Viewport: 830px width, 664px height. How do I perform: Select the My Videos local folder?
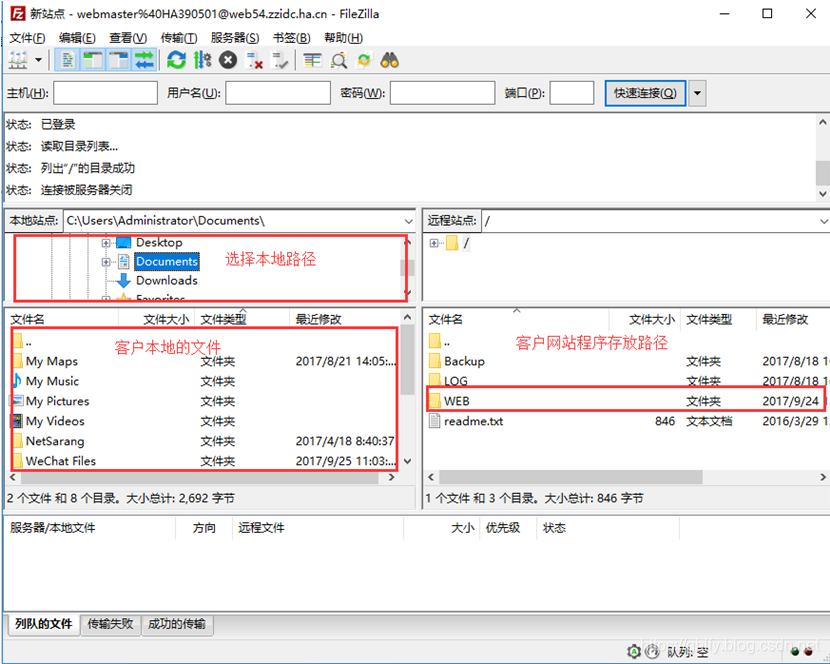pos(55,421)
